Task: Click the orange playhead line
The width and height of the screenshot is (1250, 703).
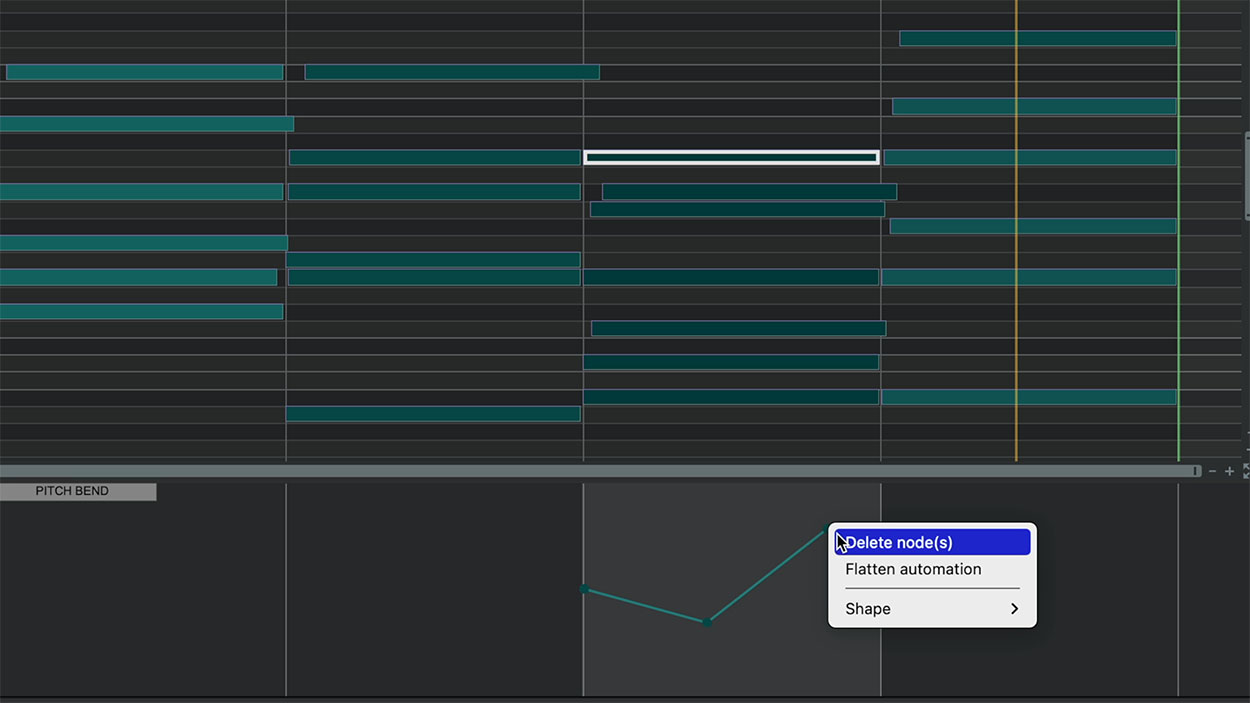Action: [x=1016, y=300]
